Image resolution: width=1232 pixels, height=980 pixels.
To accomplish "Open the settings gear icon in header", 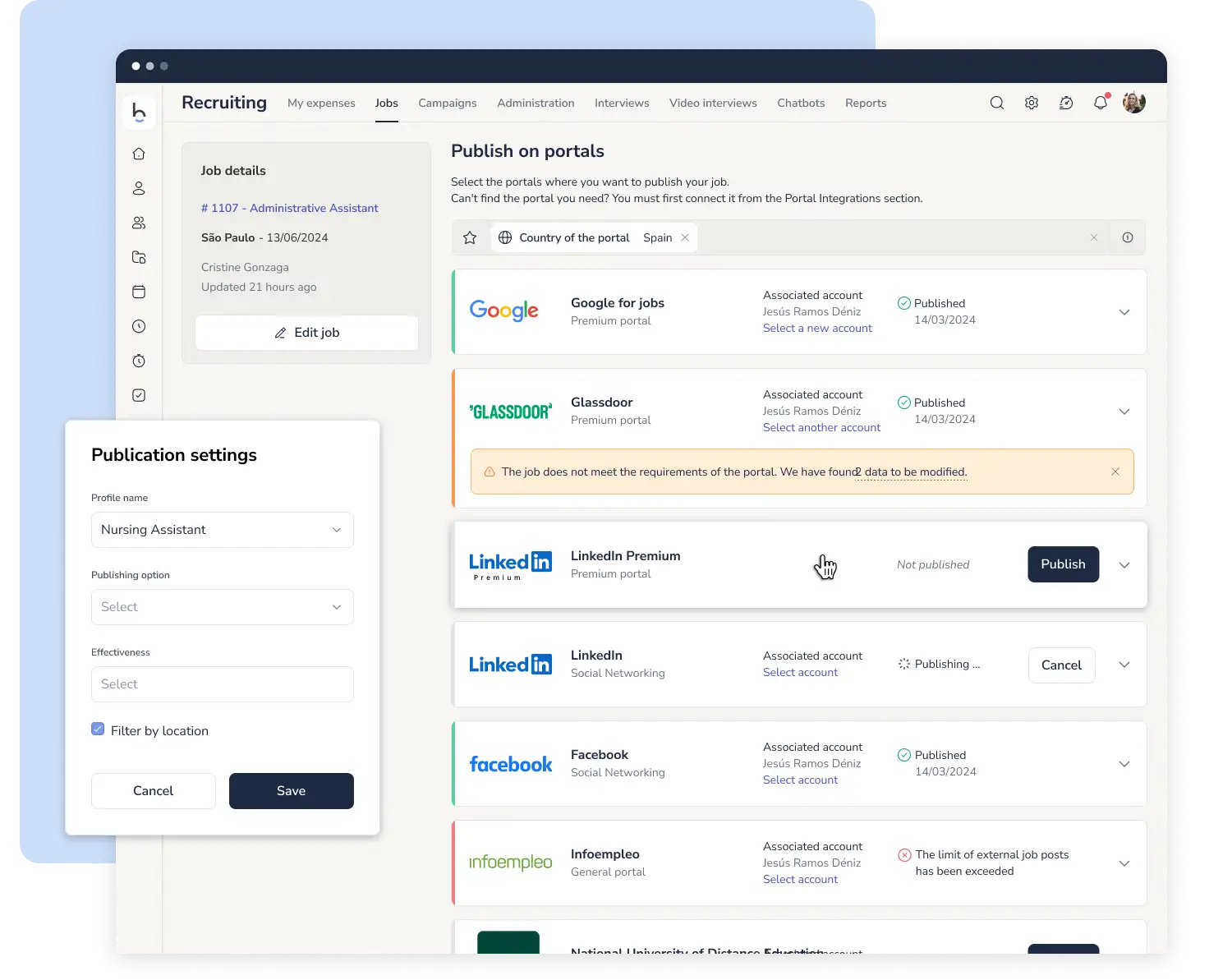I will click(x=1032, y=103).
